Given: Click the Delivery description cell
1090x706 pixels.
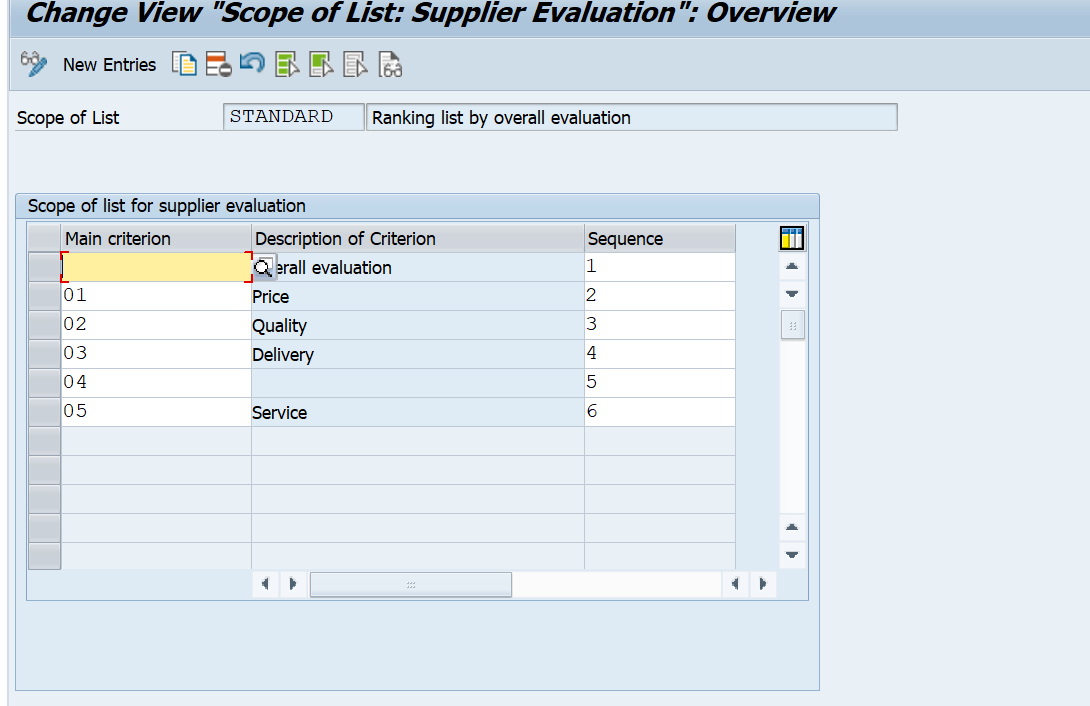Looking at the screenshot, I should [x=418, y=354].
